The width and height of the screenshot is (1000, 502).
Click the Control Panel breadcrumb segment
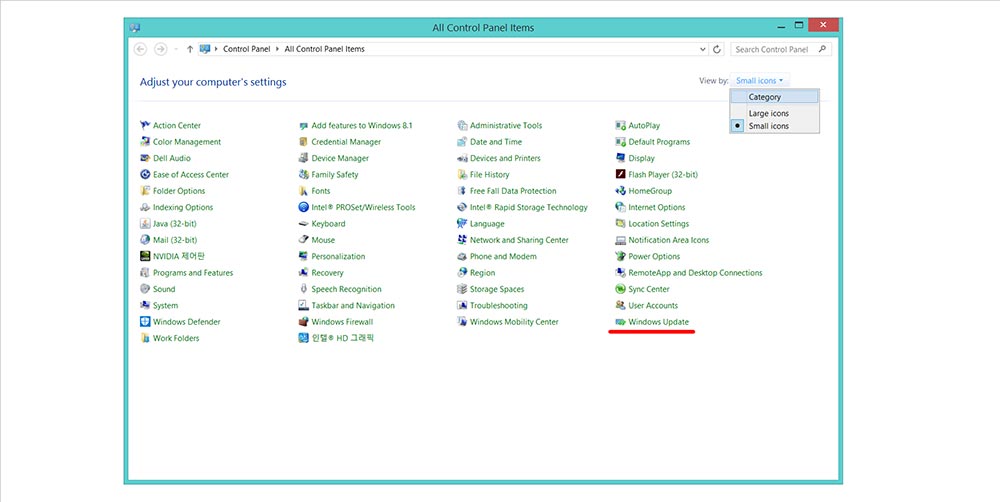point(247,49)
